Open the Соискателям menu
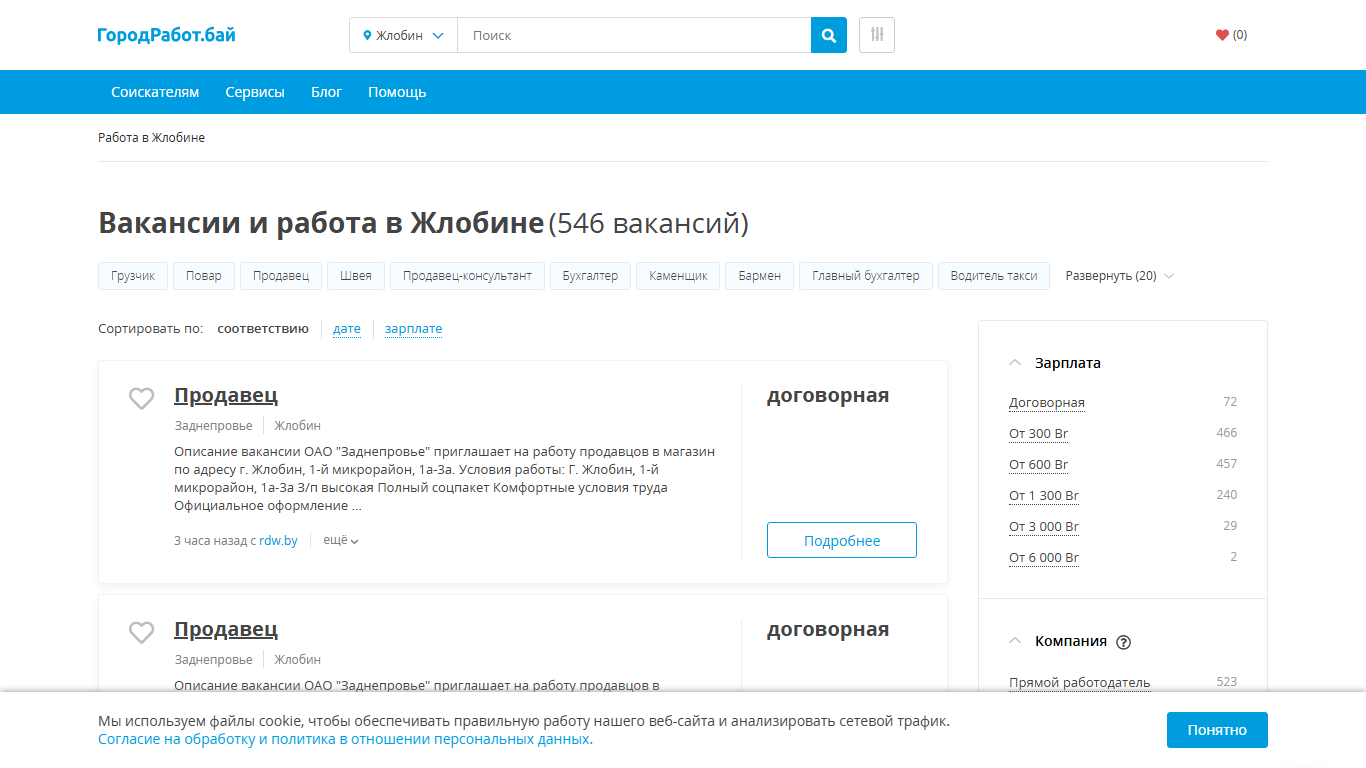1366x768 pixels. pyautogui.click(x=155, y=92)
